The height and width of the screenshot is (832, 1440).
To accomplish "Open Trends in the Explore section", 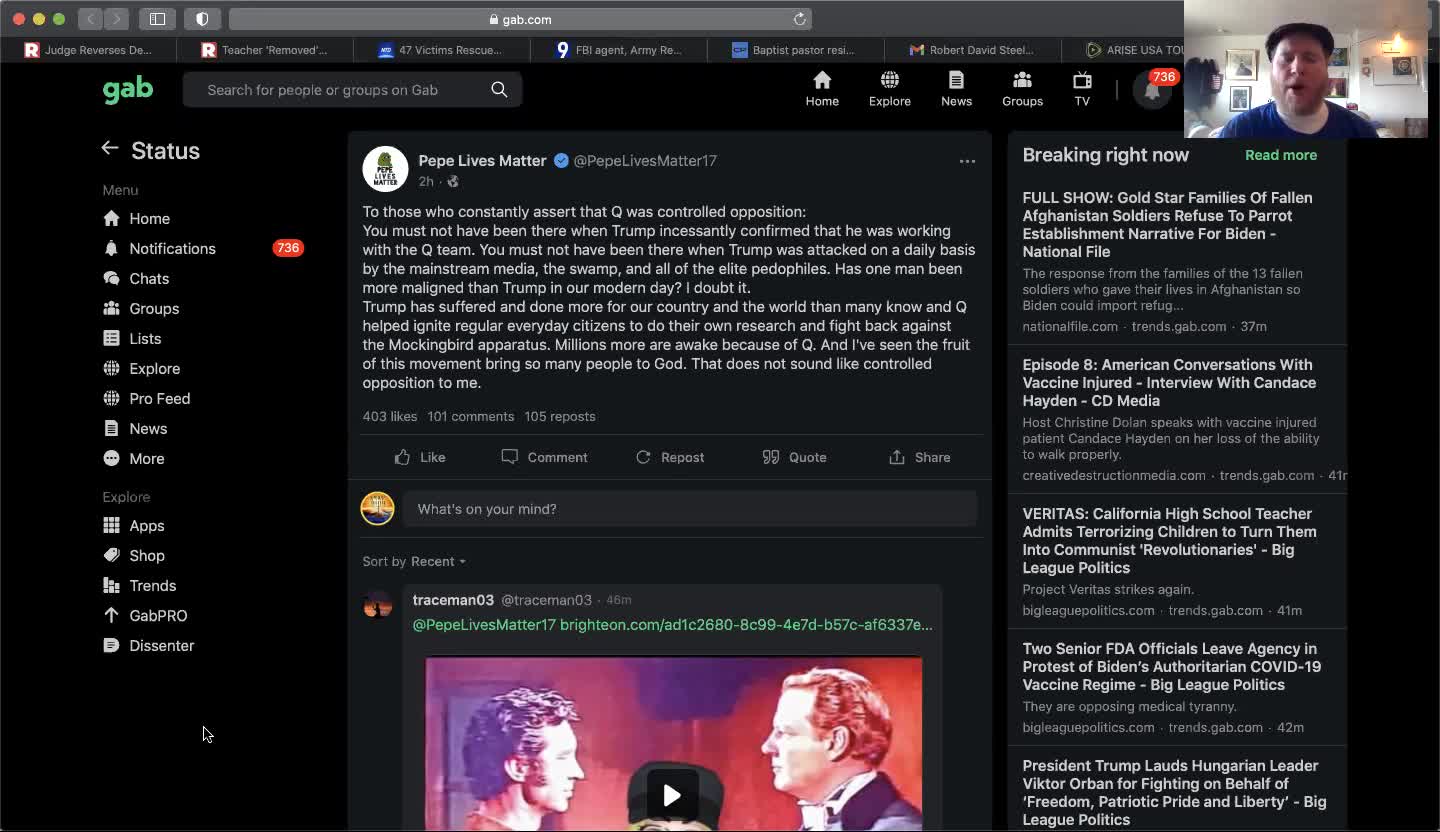I will [140, 585].
